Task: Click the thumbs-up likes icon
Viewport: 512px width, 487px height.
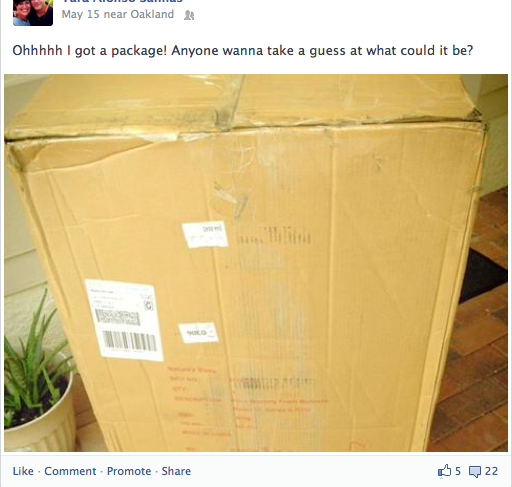Action: pyautogui.click(x=444, y=471)
